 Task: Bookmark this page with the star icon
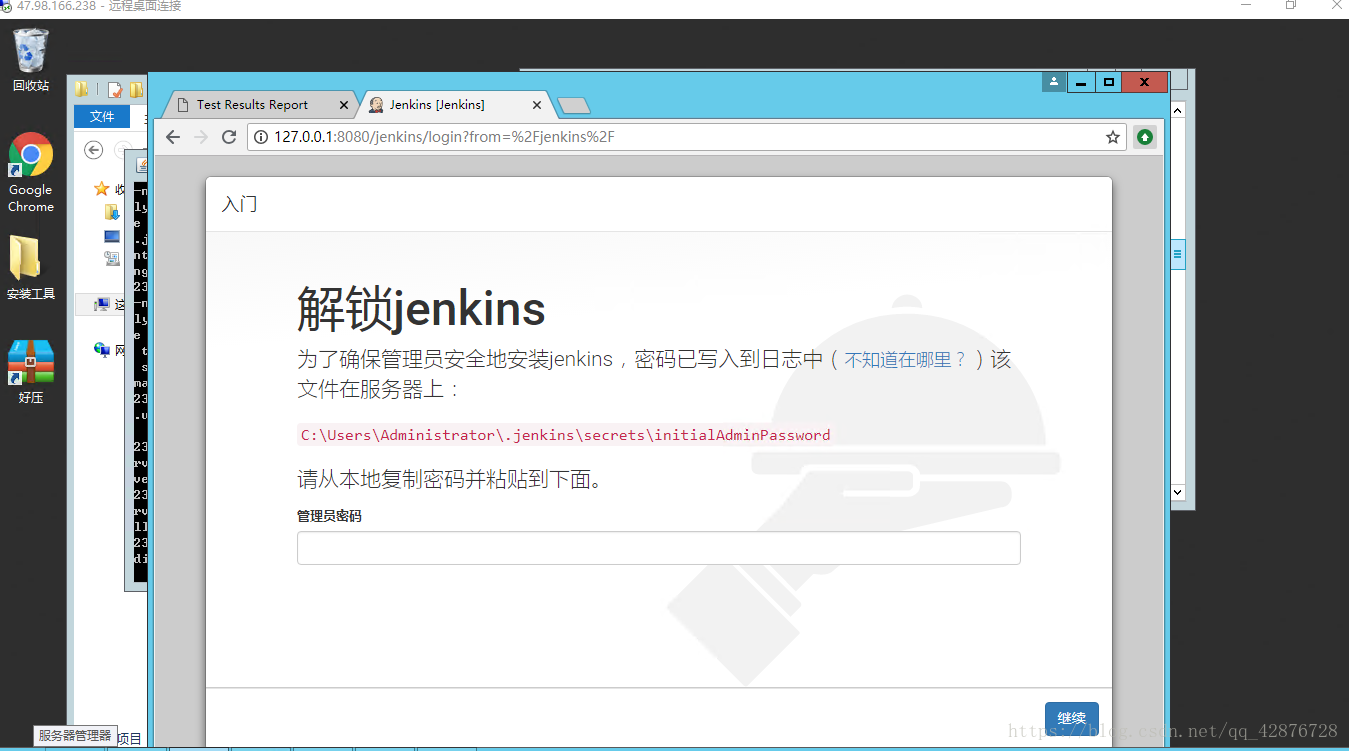1112,137
